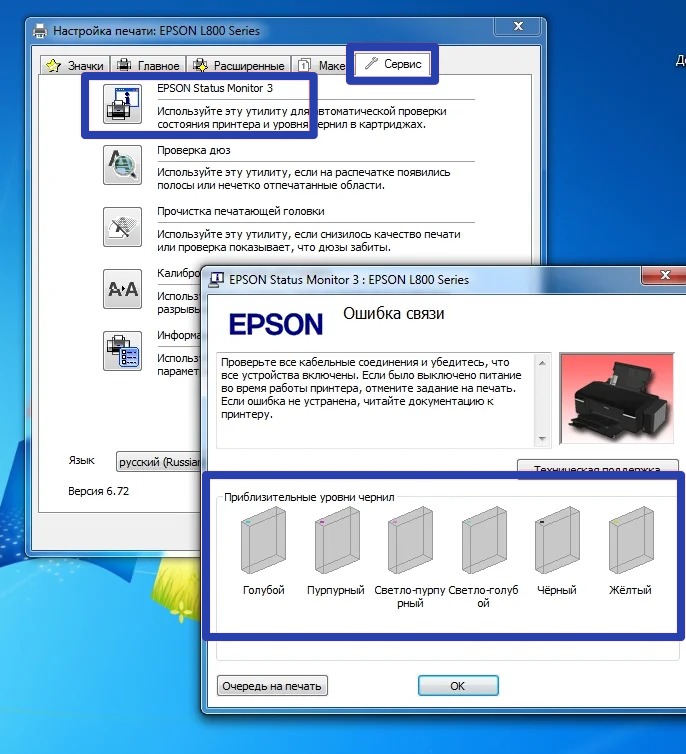Click the Очередь на печать button
The width and height of the screenshot is (686, 754).
[x=272, y=686]
